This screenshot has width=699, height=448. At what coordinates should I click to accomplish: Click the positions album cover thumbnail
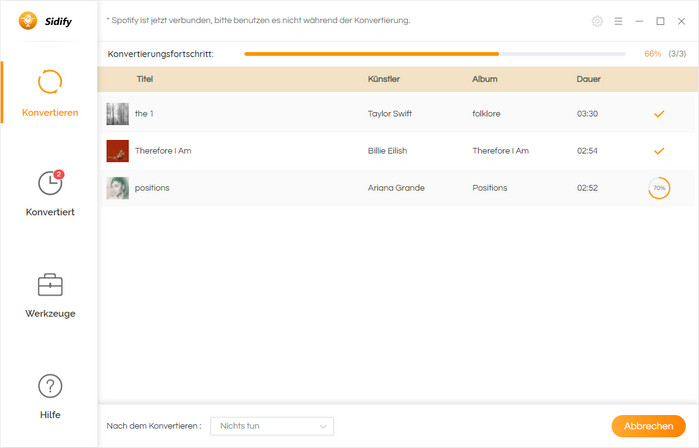pos(118,188)
